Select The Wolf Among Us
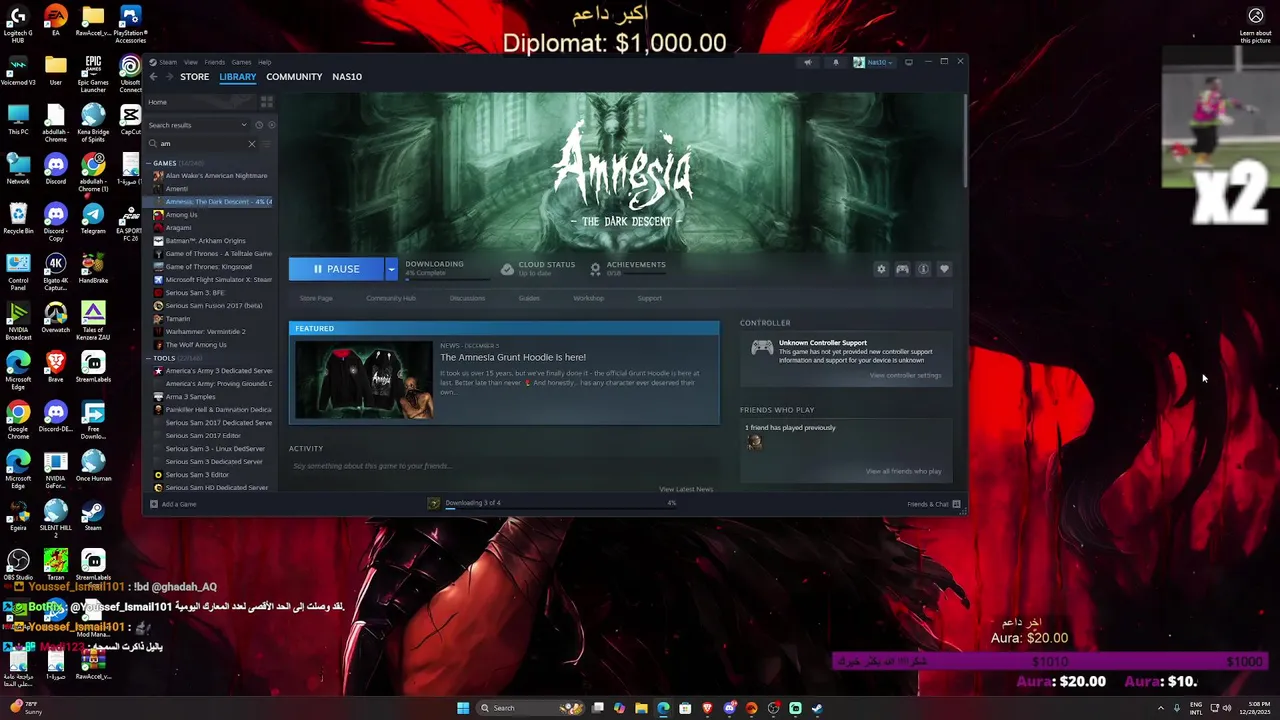The image size is (1280, 720). point(196,345)
